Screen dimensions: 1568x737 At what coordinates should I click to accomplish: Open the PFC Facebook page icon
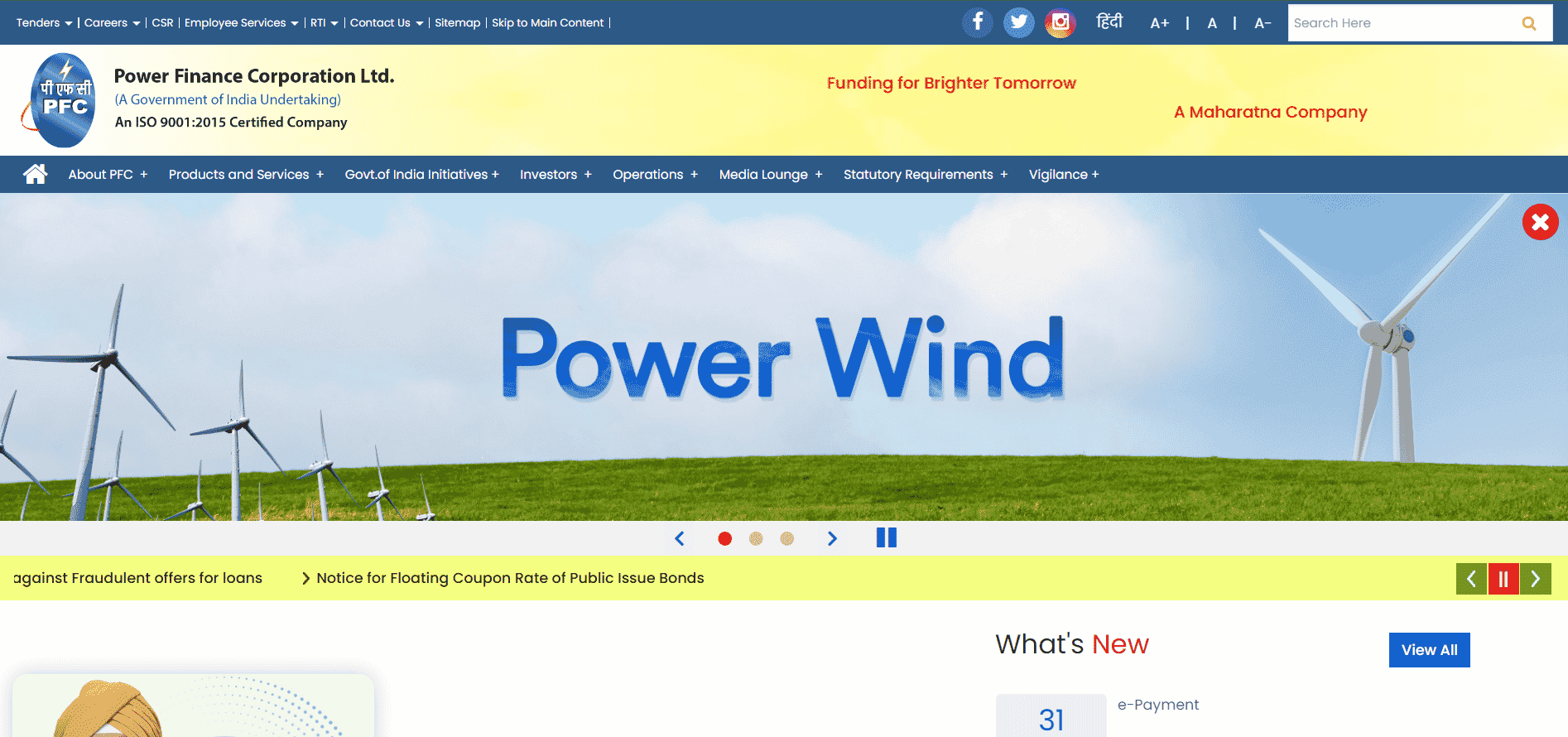point(977,22)
